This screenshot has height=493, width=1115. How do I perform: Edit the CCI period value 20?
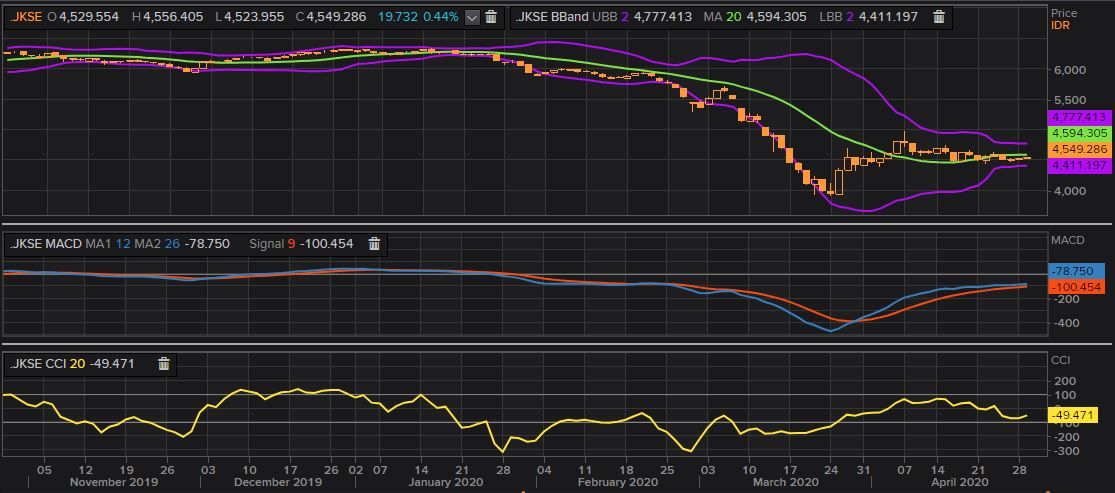(x=76, y=364)
